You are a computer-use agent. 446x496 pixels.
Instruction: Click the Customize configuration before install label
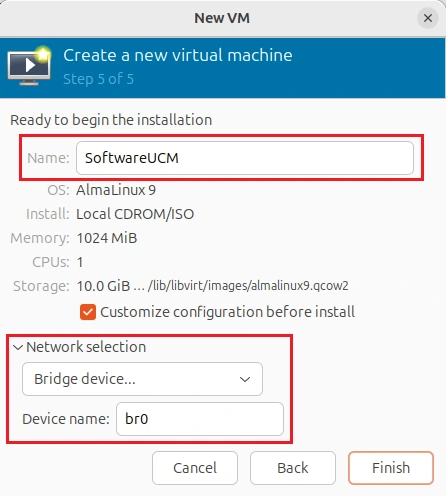click(x=227, y=312)
